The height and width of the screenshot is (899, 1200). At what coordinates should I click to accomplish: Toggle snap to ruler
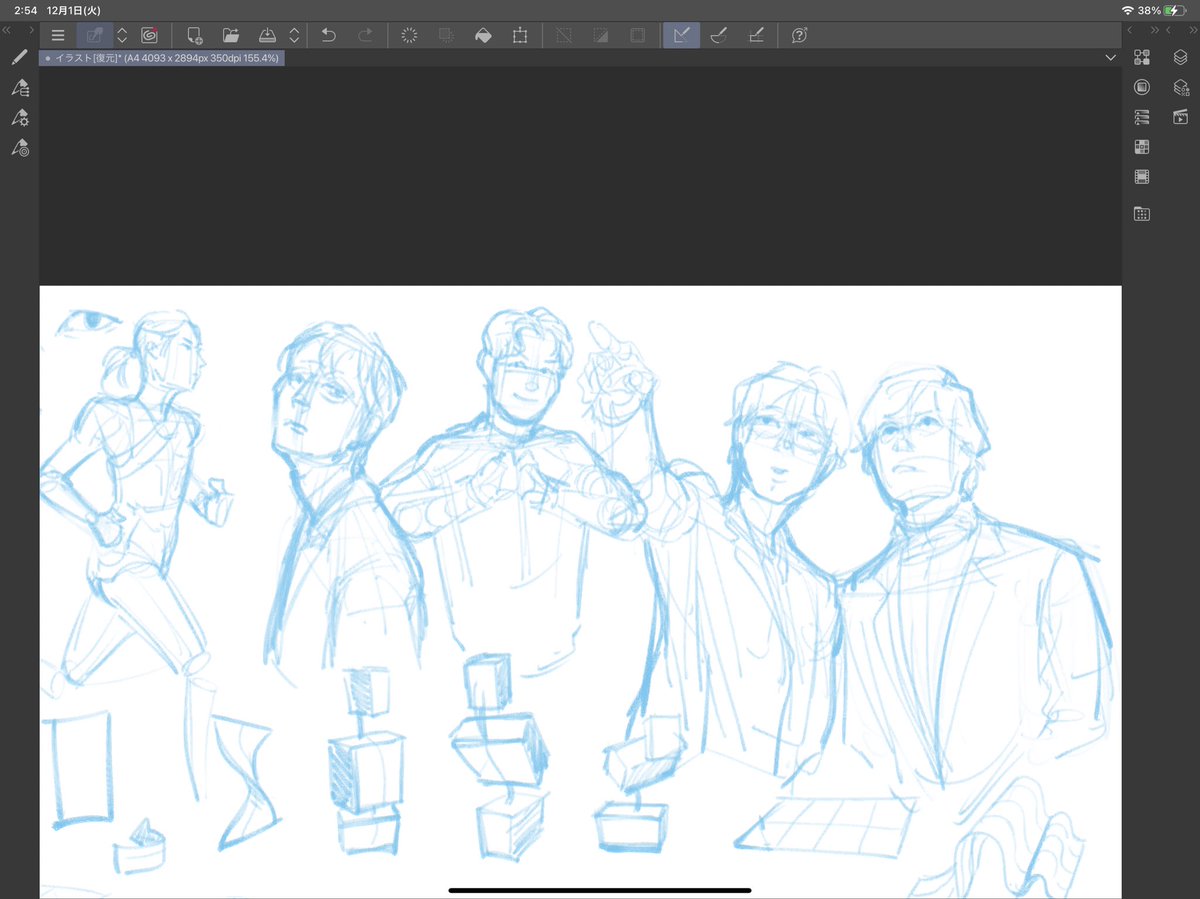point(681,35)
